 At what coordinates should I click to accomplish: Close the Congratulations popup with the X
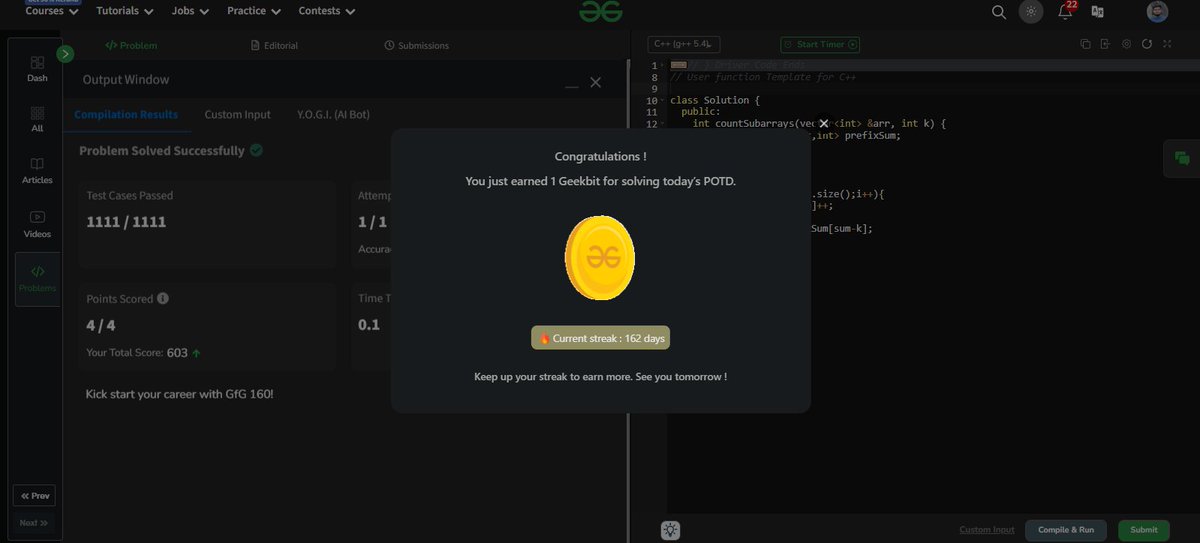coord(823,123)
